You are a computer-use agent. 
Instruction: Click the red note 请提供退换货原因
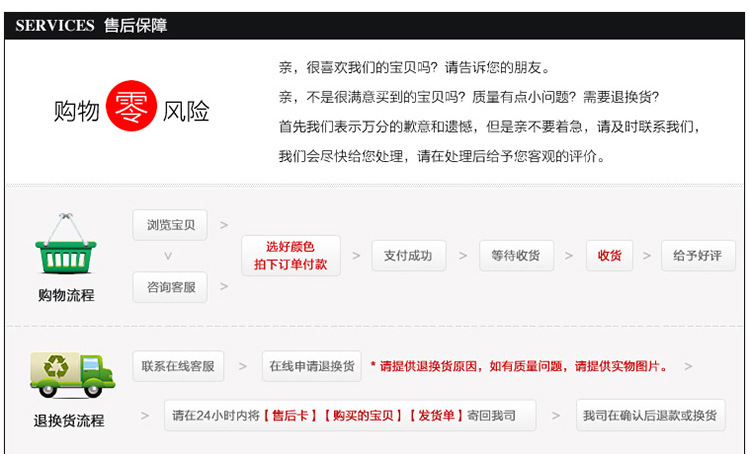[519, 366]
